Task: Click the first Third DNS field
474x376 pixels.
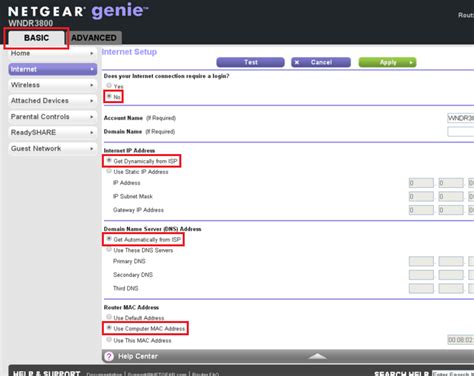Action: pos(421,289)
